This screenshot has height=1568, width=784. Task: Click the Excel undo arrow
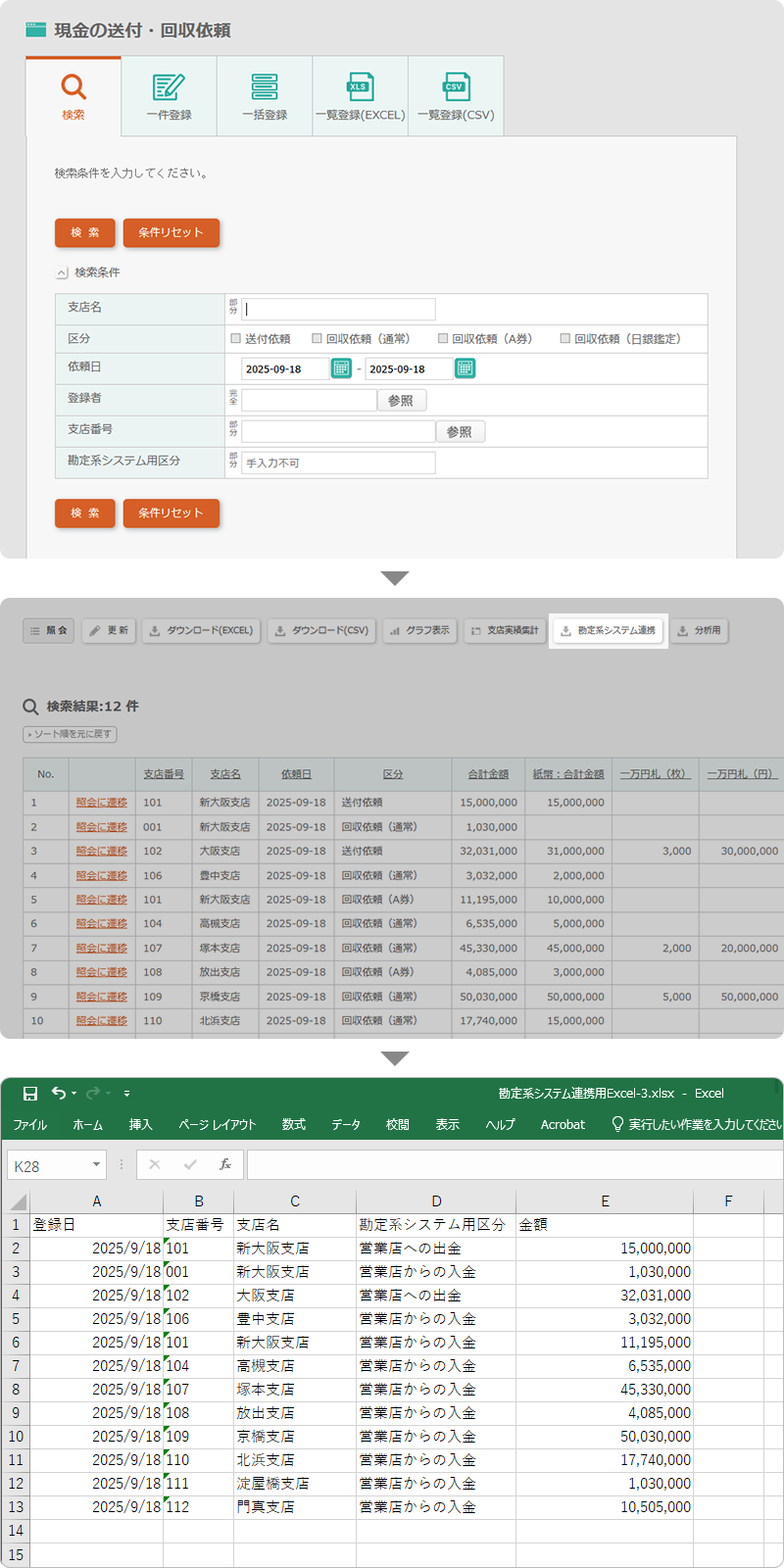tap(59, 1094)
